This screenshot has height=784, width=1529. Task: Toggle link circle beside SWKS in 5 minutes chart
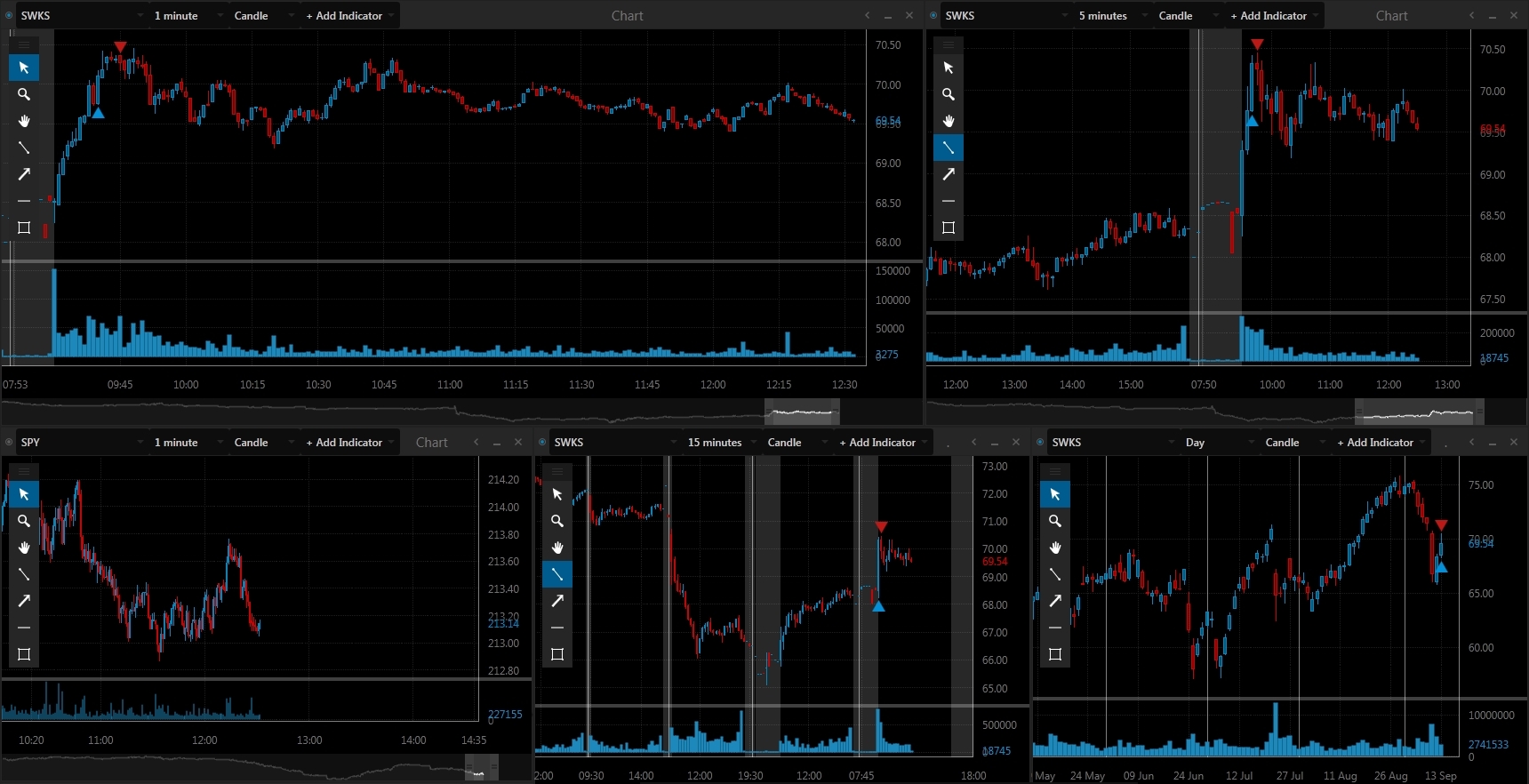coord(933,15)
